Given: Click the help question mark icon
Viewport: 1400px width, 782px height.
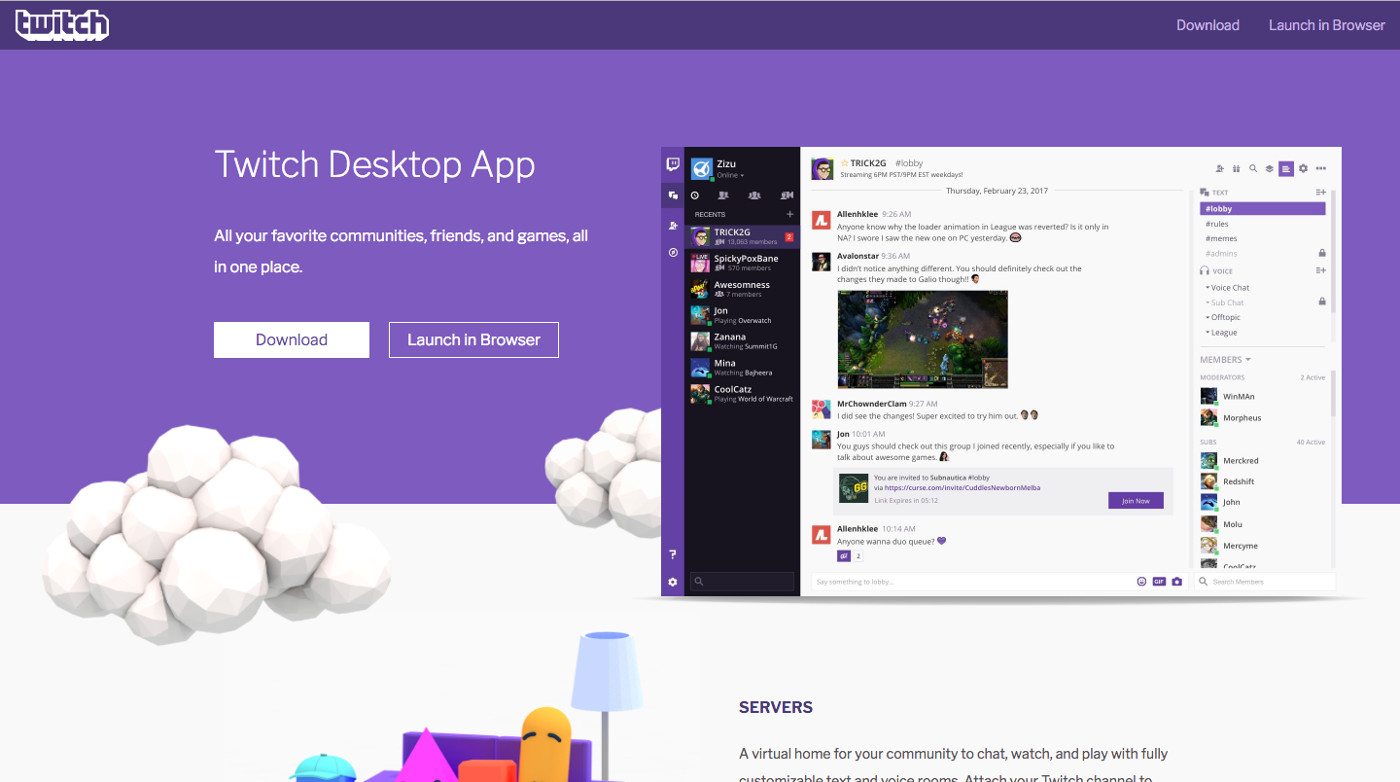Looking at the screenshot, I should coord(673,554).
